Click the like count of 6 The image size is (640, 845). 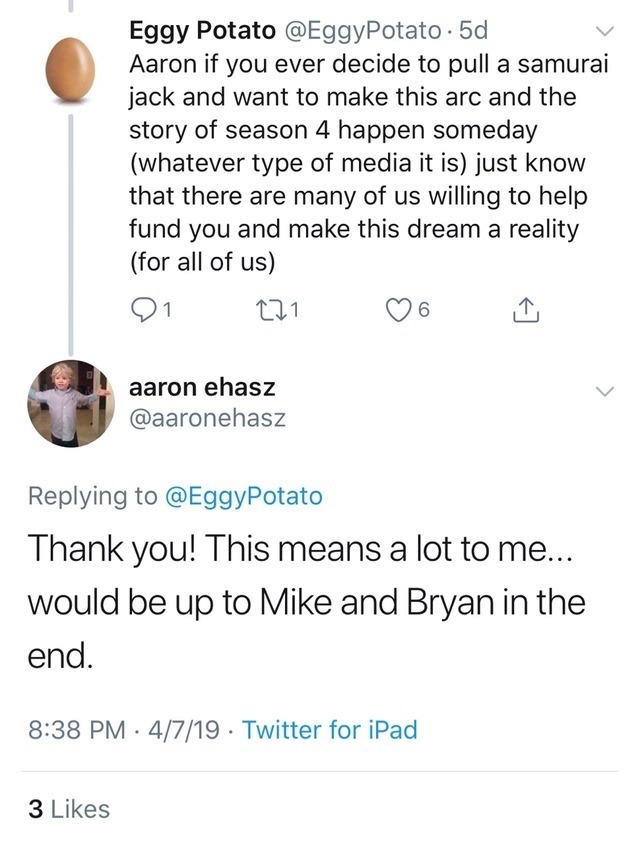(x=423, y=311)
